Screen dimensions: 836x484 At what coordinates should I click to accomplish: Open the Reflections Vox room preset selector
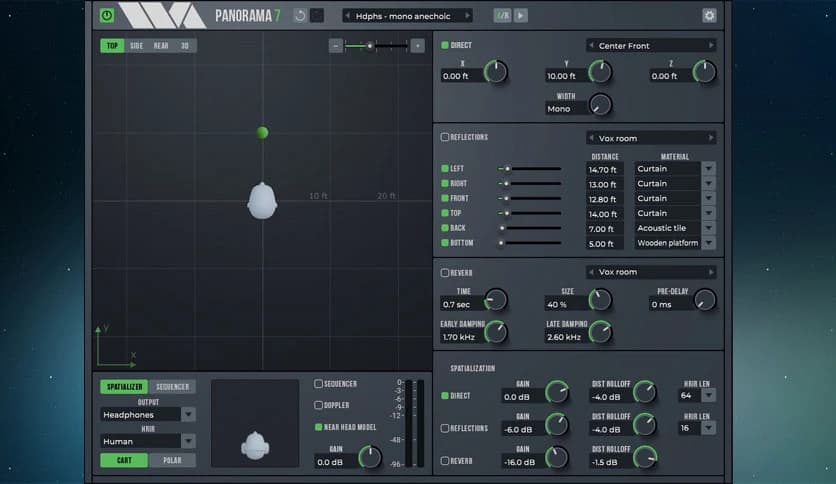650,138
